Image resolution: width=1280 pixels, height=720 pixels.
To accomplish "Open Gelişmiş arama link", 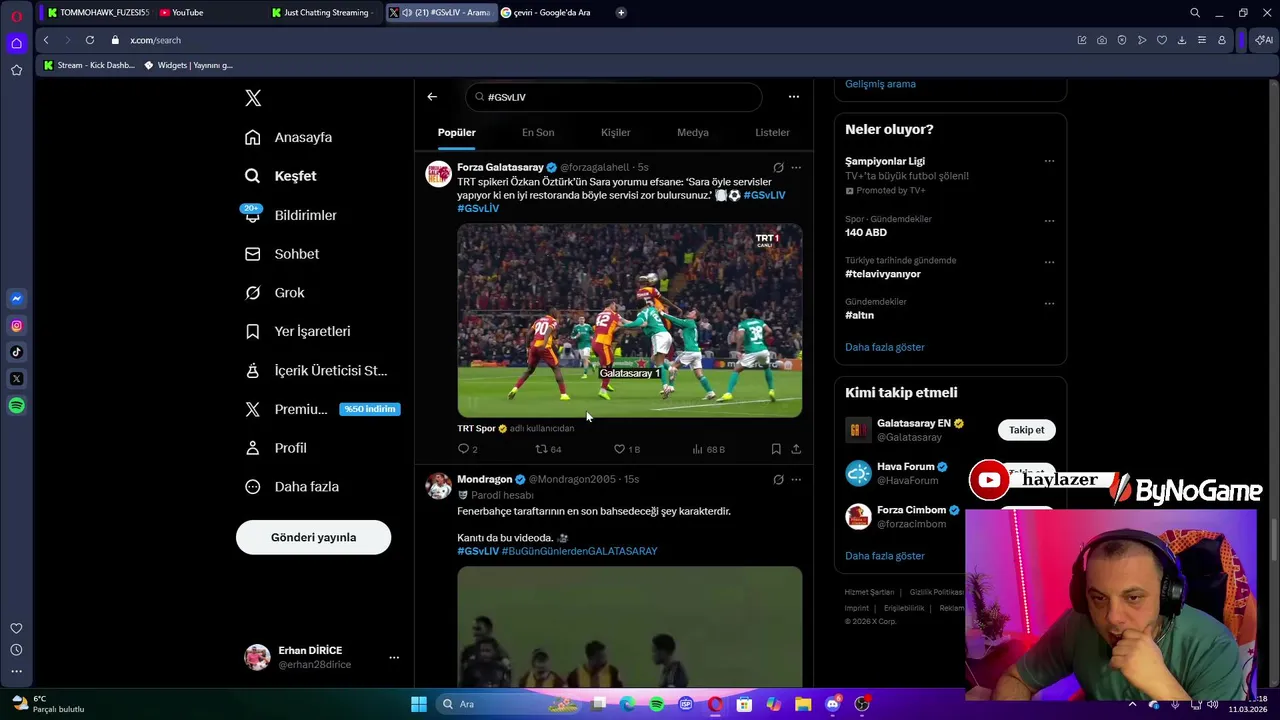I will 880,84.
